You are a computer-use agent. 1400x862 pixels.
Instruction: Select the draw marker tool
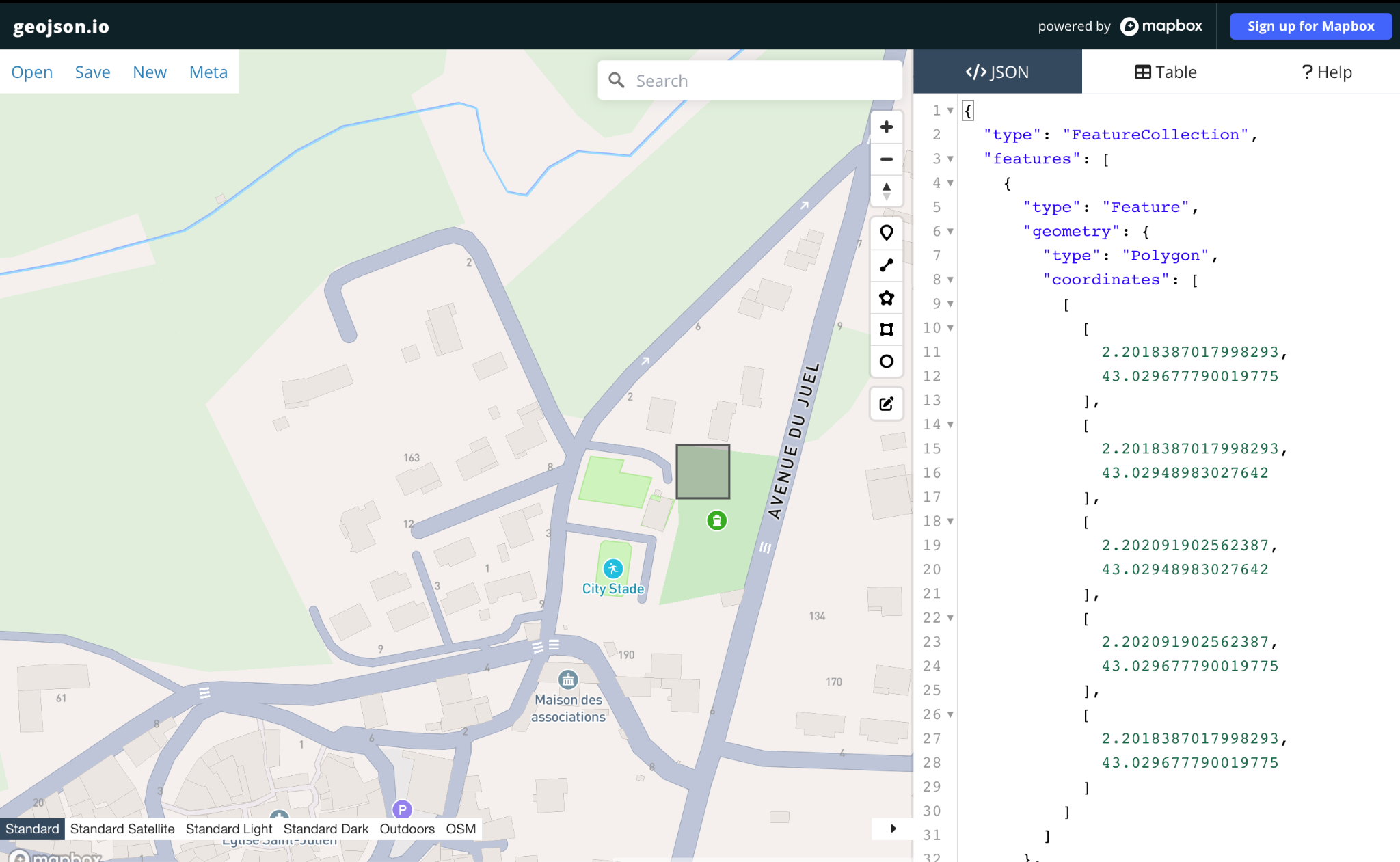coord(886,232)
